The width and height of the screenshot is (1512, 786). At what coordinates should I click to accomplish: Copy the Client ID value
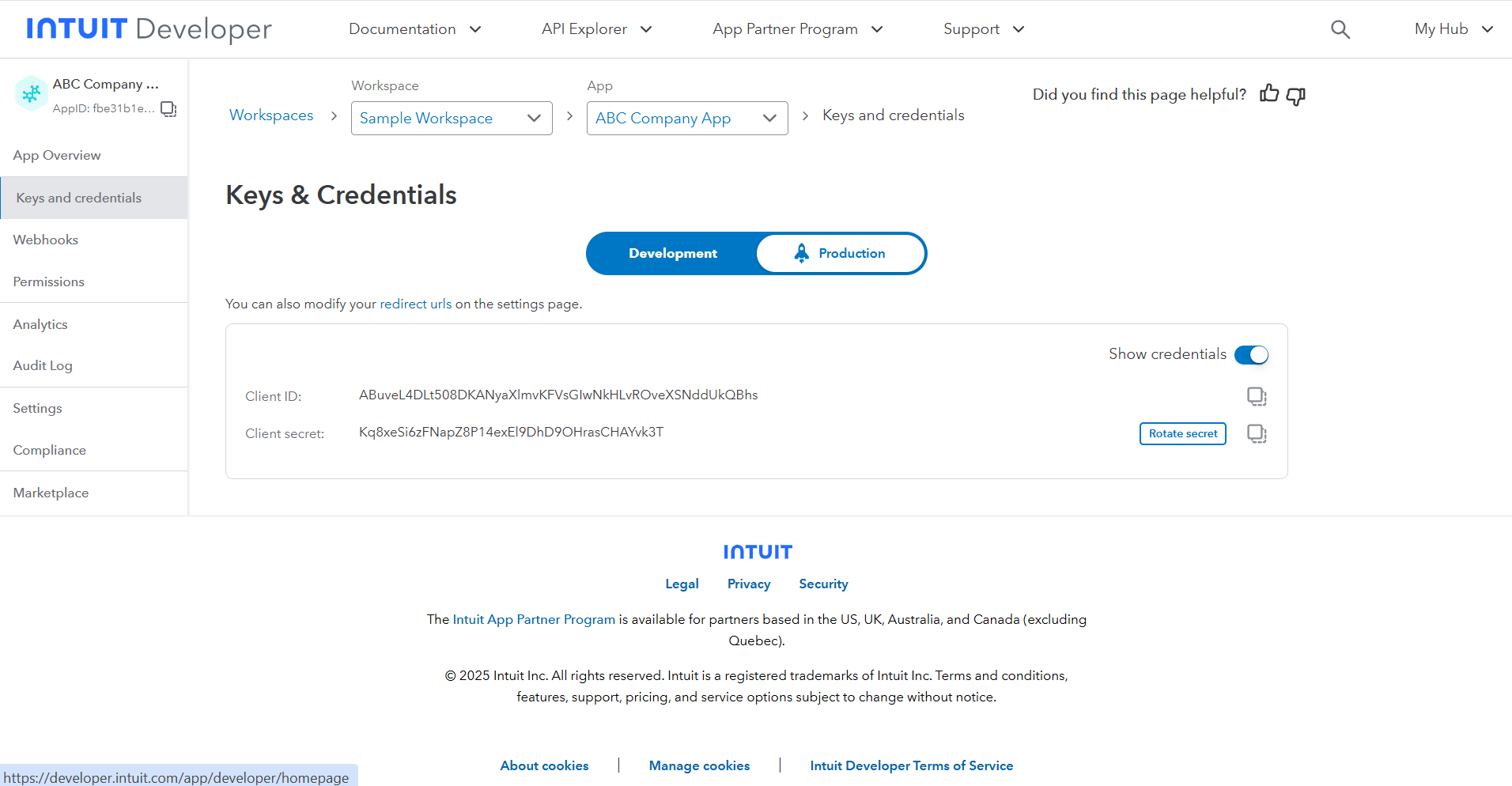pyautogui.click(x=1256, y=396)
